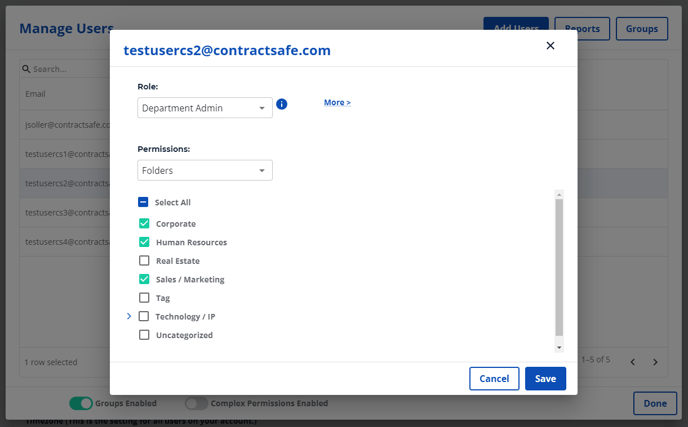
Task: Click the folder list scrollbar thumb
Action: pos(559,267)
